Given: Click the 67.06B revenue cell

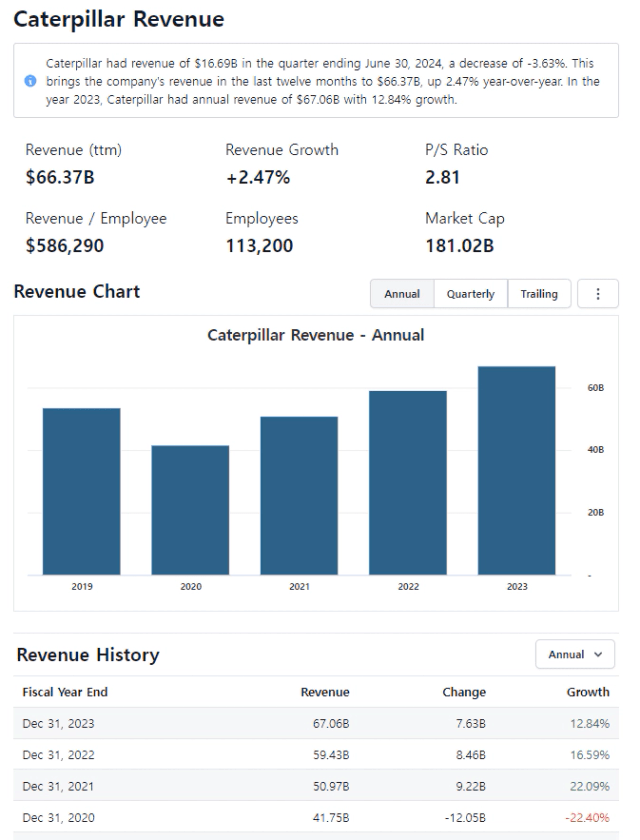Looking at the screenshot, I should (331, 723).
